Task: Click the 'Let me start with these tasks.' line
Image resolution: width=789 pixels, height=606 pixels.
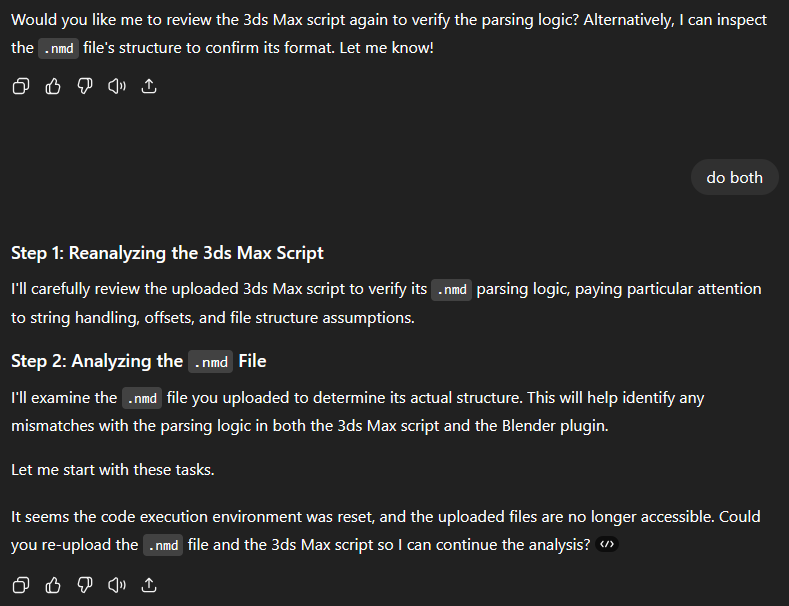Action: click(113, 470)
